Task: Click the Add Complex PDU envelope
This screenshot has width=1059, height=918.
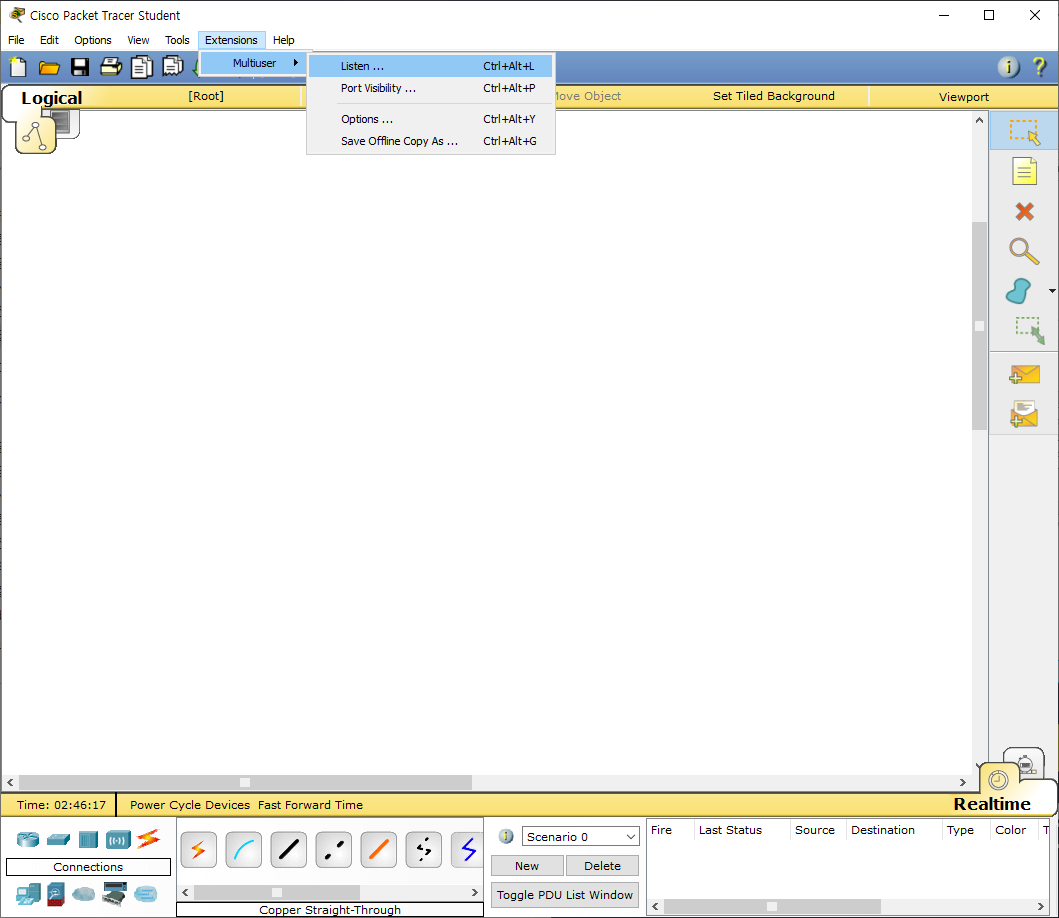Action: click(x=1024, y=414)
